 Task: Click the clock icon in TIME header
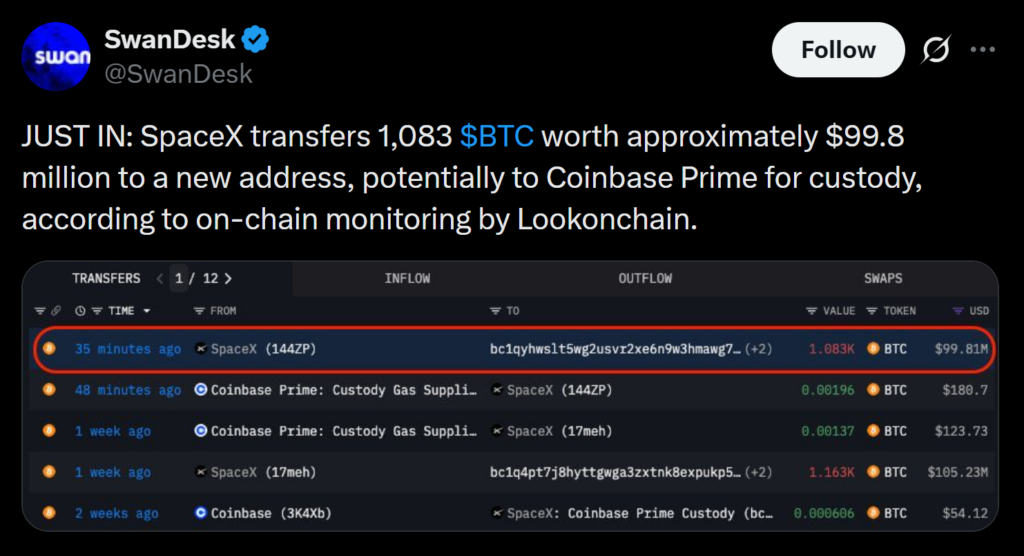coord(80,311)
